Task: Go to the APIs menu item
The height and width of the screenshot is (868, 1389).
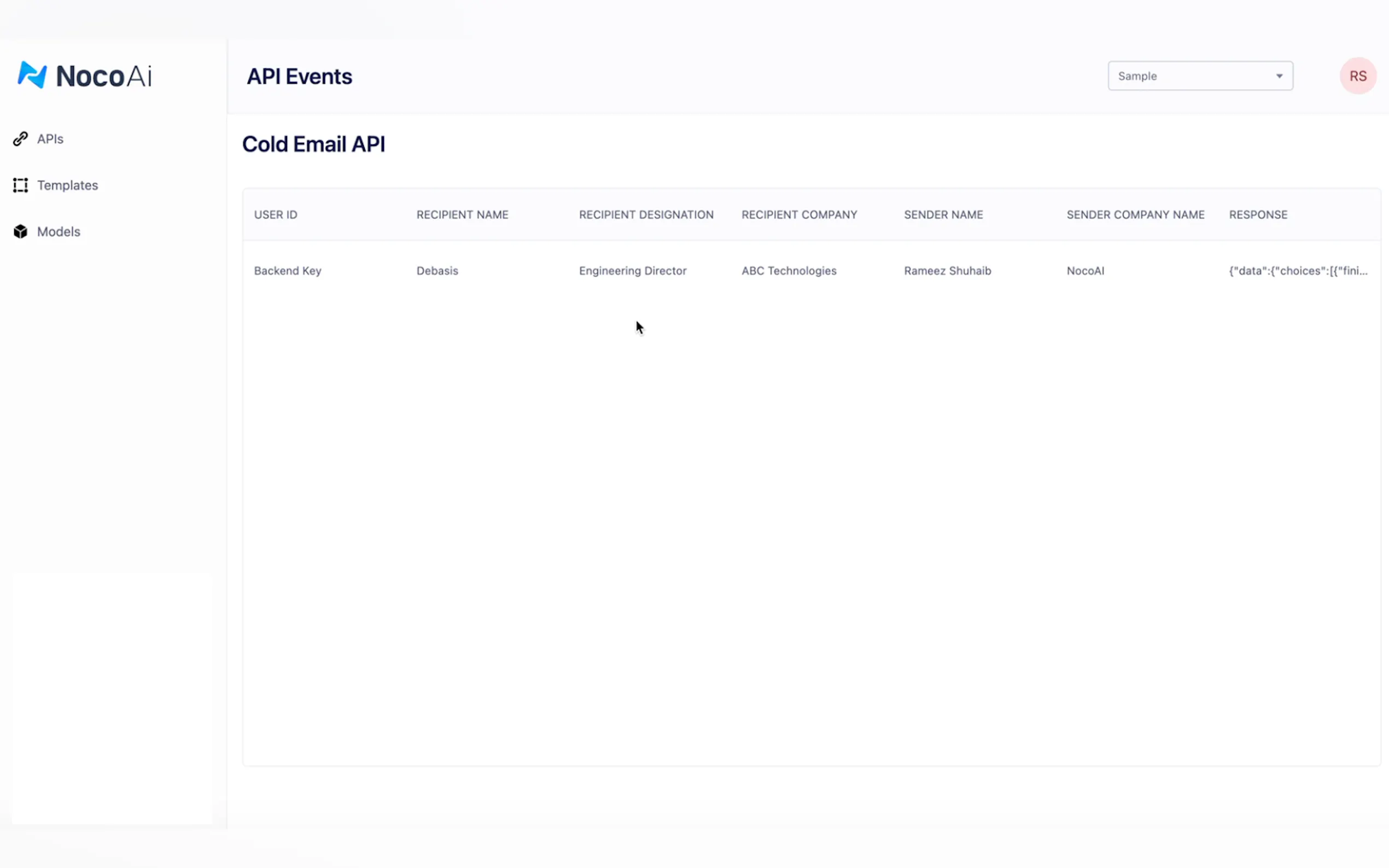Action: tap(50, 139)
